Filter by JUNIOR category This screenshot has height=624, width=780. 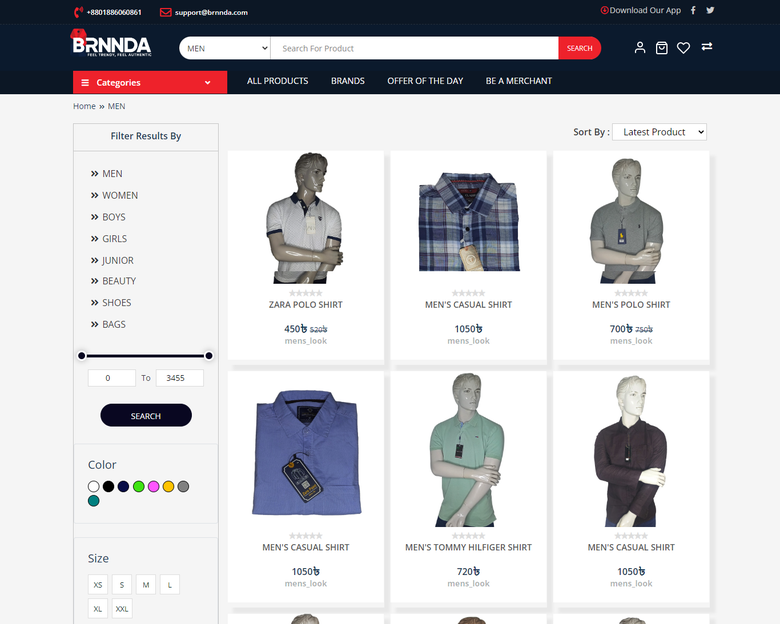pyautogui.click(x=117, y=261)
